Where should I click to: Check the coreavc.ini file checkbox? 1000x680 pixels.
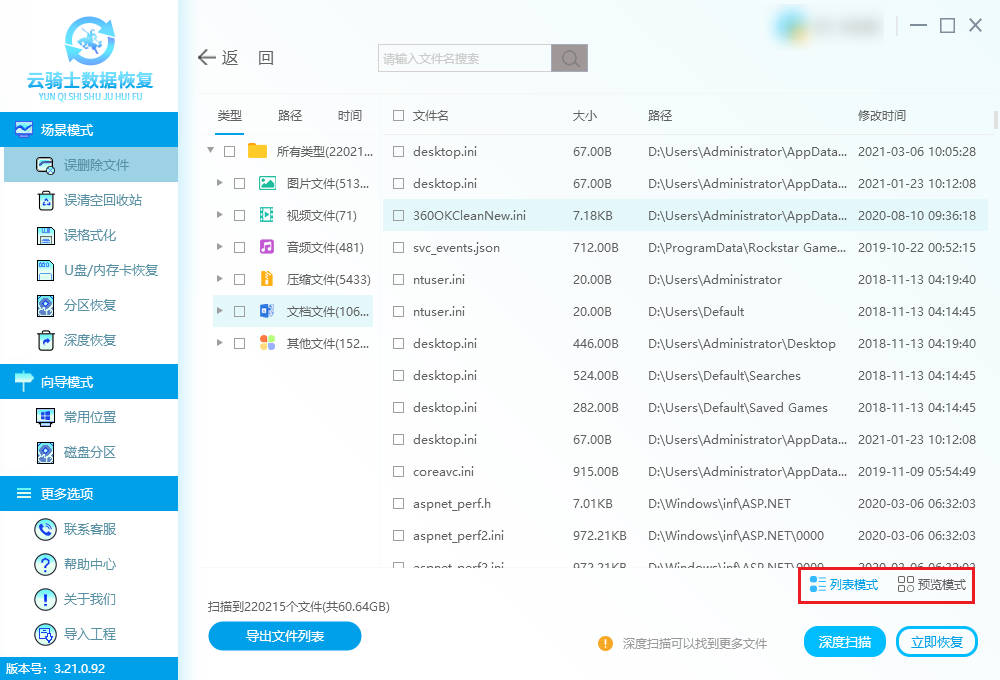point(399,471)
